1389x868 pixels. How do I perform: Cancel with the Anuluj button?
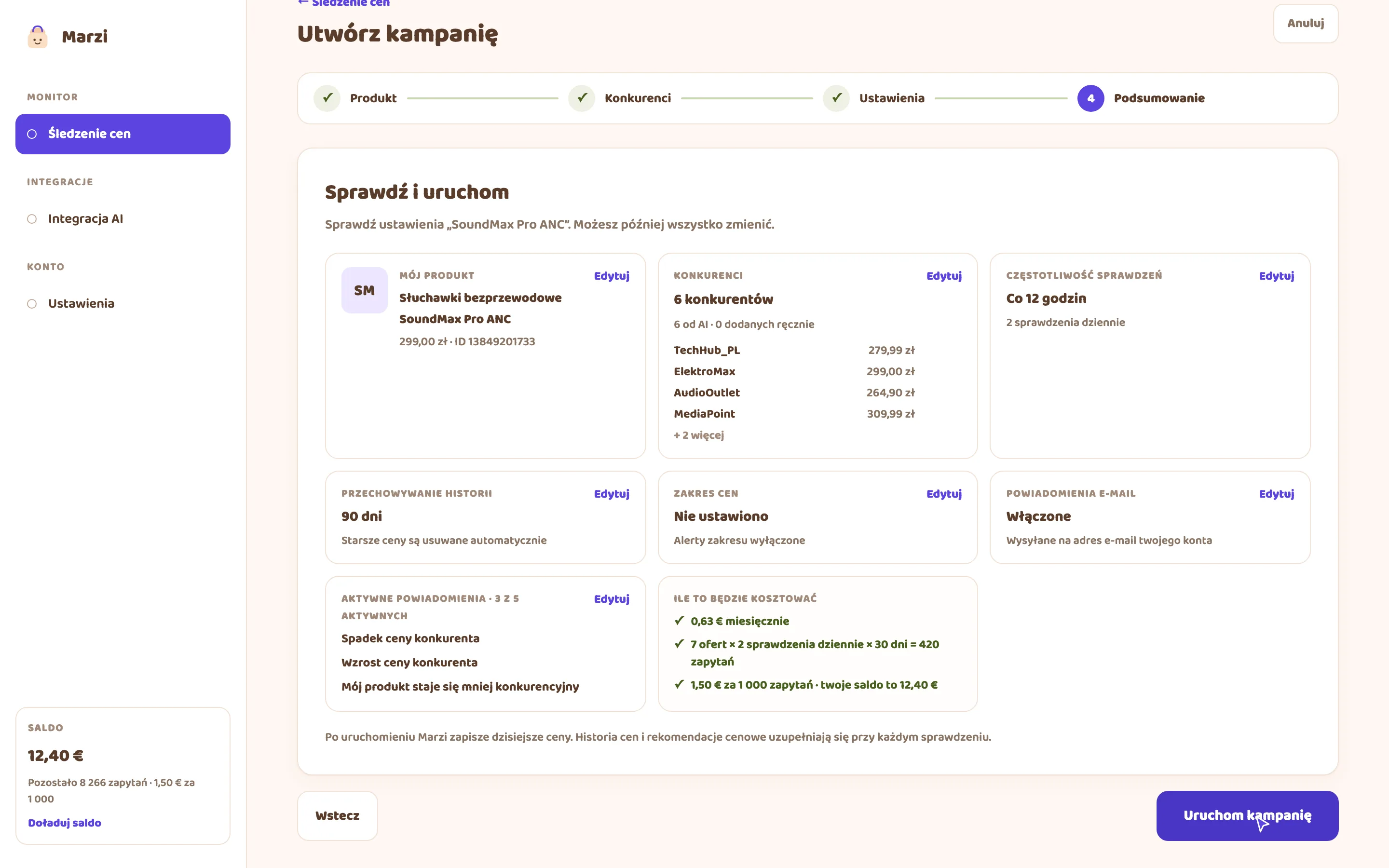point(1306,24)
